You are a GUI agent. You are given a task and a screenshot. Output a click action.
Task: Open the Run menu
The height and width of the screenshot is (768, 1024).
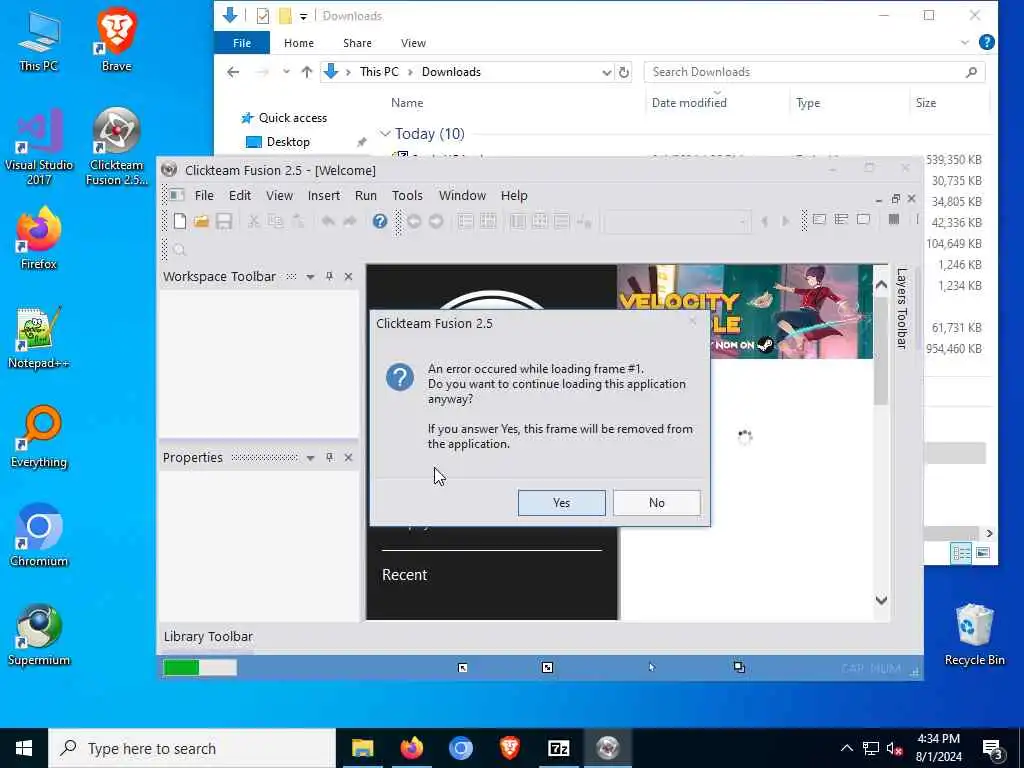click(x=366, y=195)
